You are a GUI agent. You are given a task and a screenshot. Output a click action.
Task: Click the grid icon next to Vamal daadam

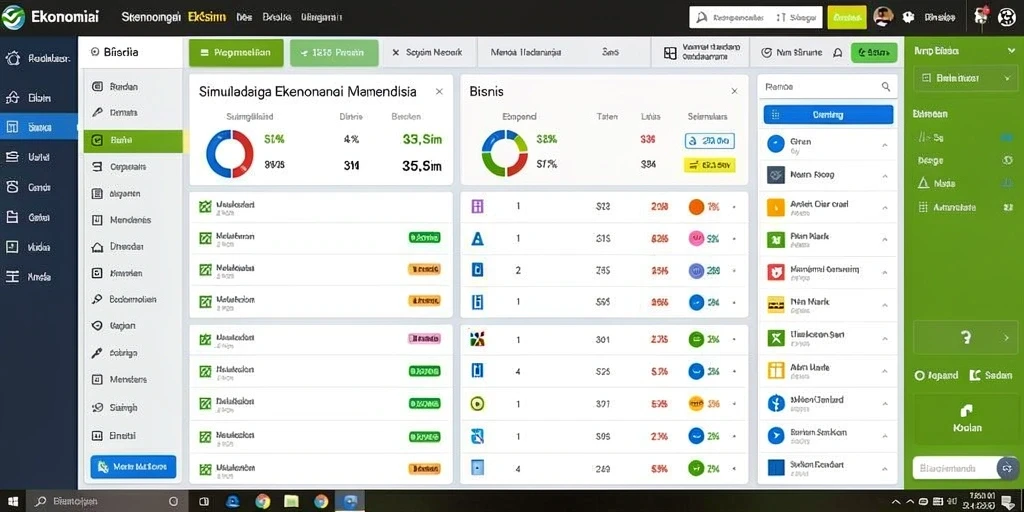click(x=670, y=53)
